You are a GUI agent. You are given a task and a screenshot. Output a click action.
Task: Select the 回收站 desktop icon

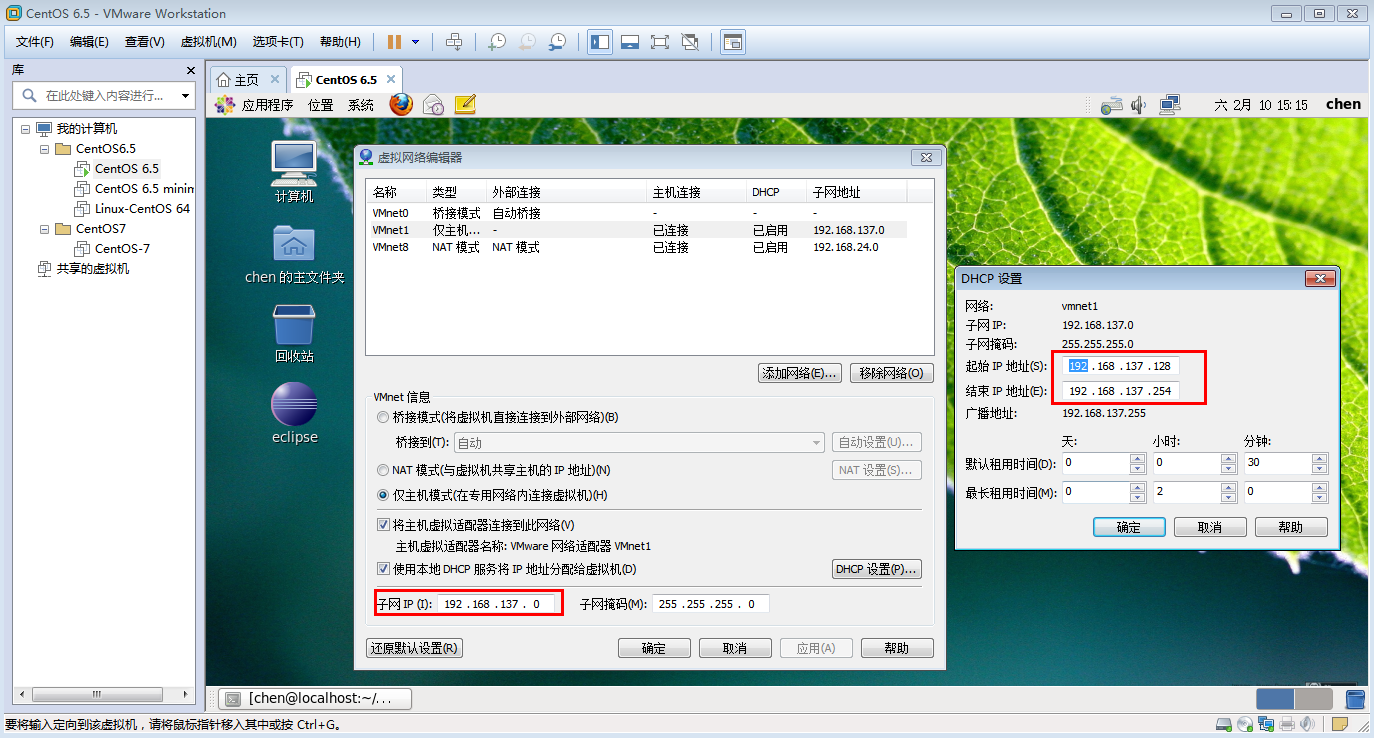[294, 333]
